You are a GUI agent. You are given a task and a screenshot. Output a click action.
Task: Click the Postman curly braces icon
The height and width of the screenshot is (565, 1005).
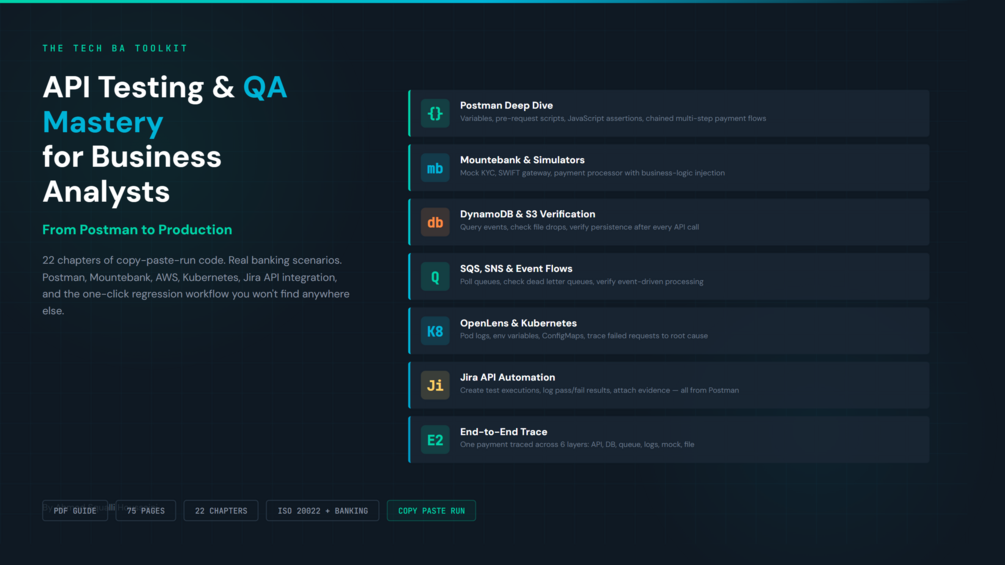pyautogui.click(x=435, y=113)
